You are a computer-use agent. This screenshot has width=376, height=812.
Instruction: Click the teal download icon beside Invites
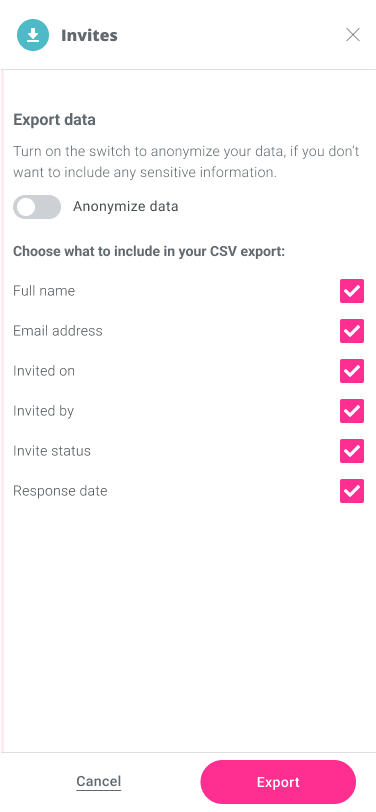(x=33, y=35)
